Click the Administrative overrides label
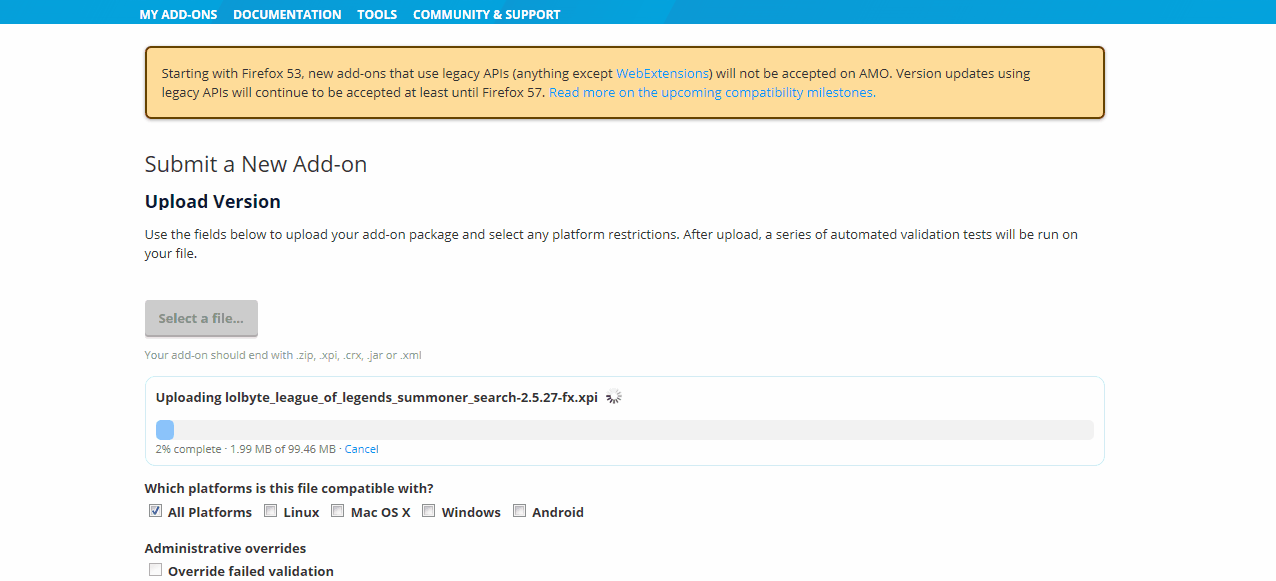1276x581 pixels. tap(225, 548)
